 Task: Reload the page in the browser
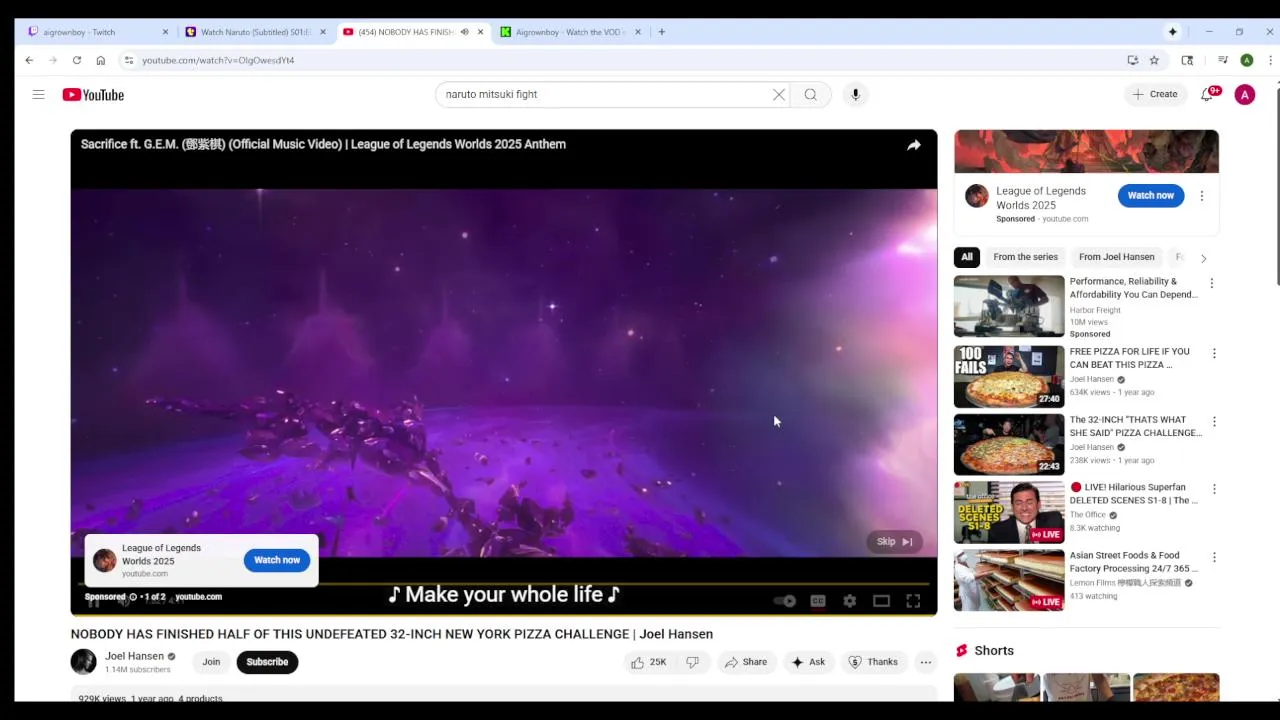pyautogui.click(x=77, y=60)
